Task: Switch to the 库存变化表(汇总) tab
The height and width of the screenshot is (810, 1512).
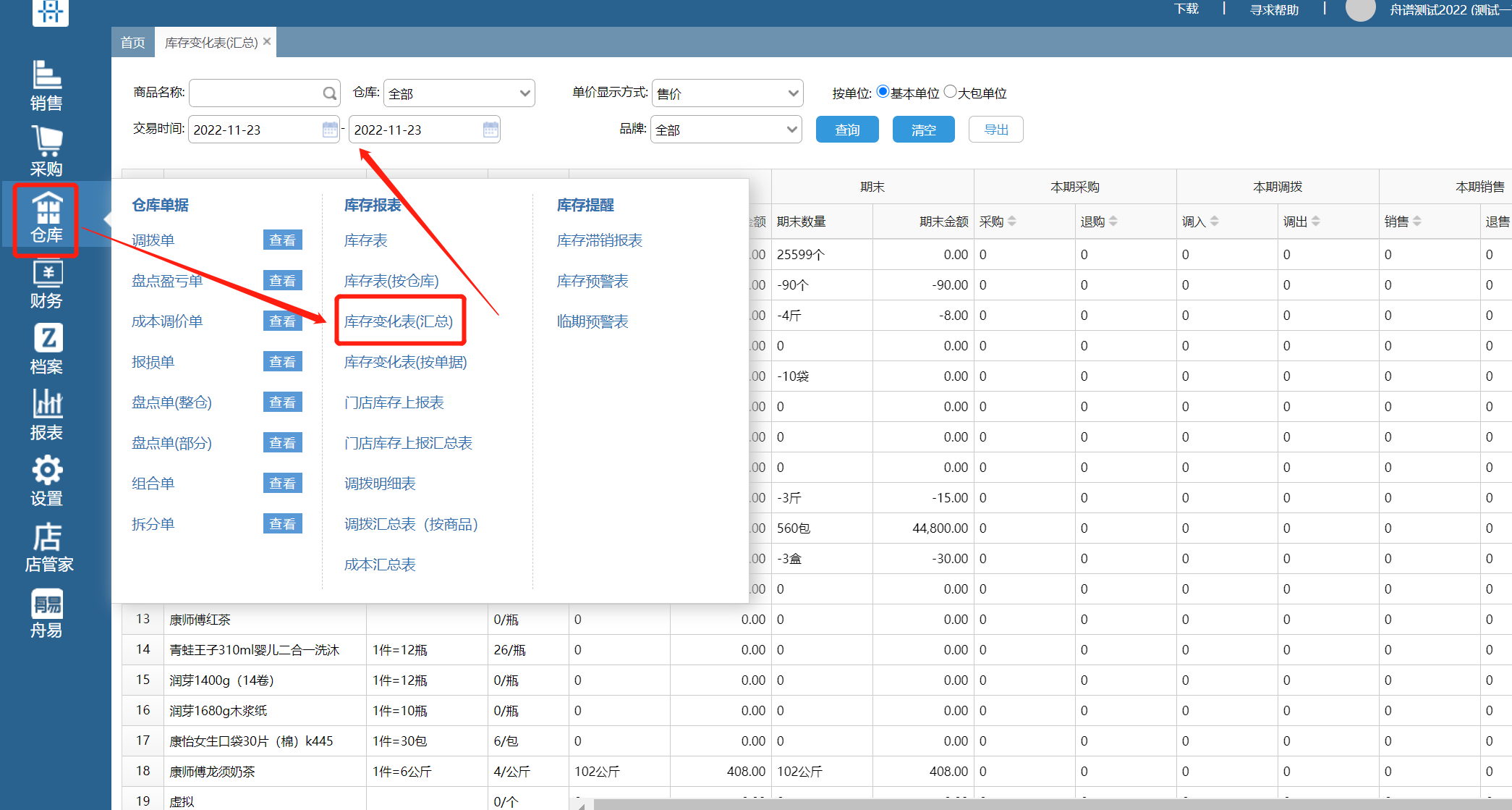Action: point(211,43)
